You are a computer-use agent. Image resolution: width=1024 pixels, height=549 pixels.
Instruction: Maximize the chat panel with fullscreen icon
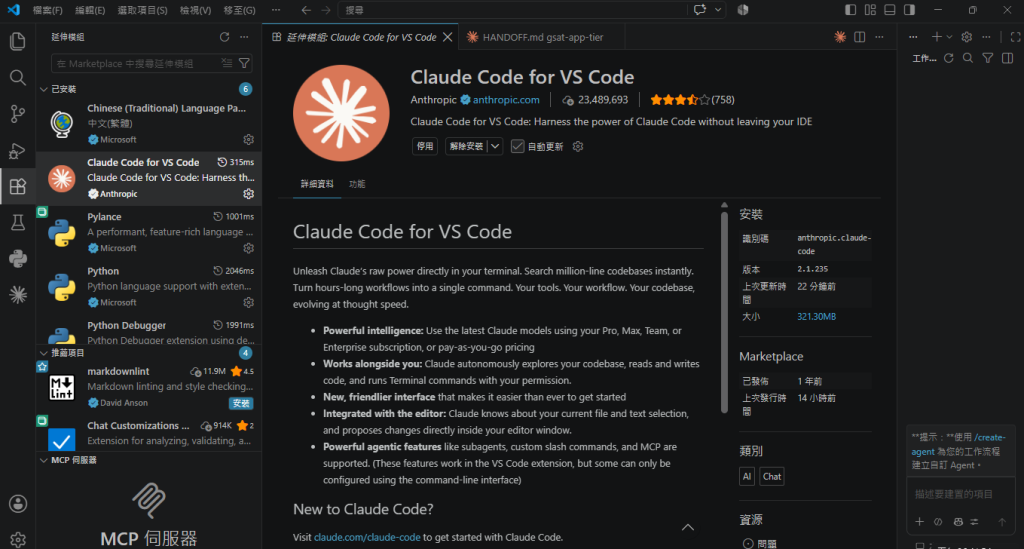pos(1015,37)
